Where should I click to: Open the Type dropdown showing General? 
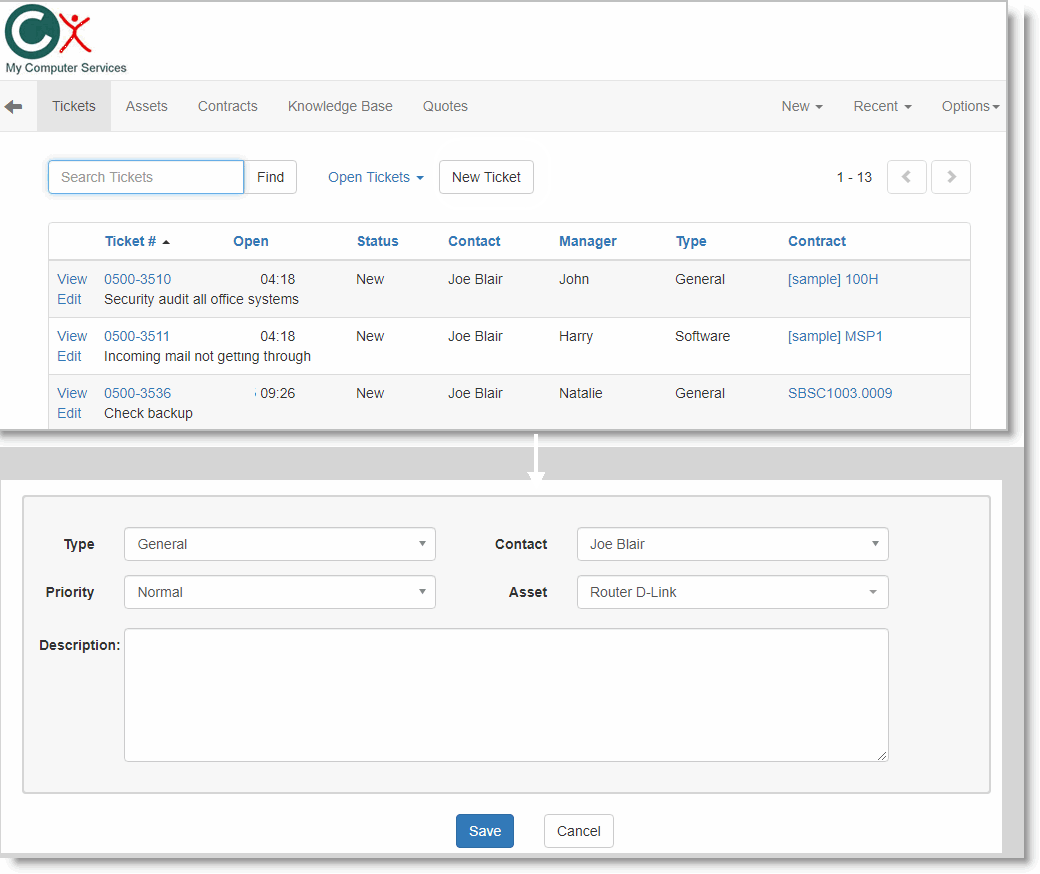[280, 544]
